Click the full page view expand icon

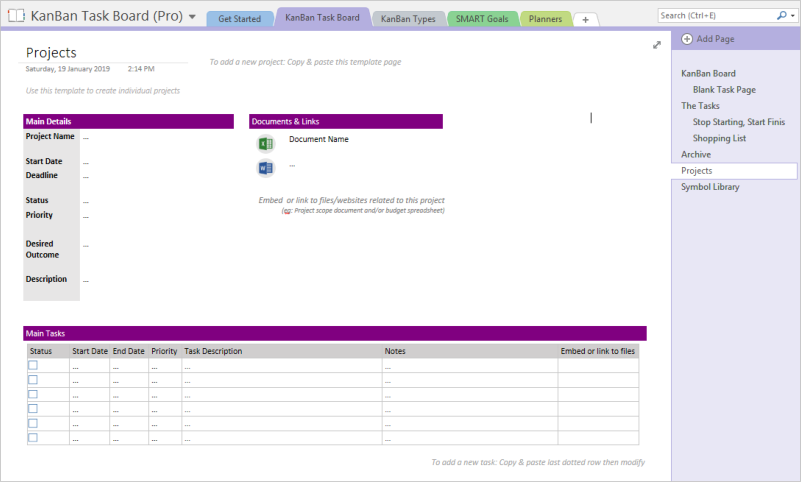[657, 45]
